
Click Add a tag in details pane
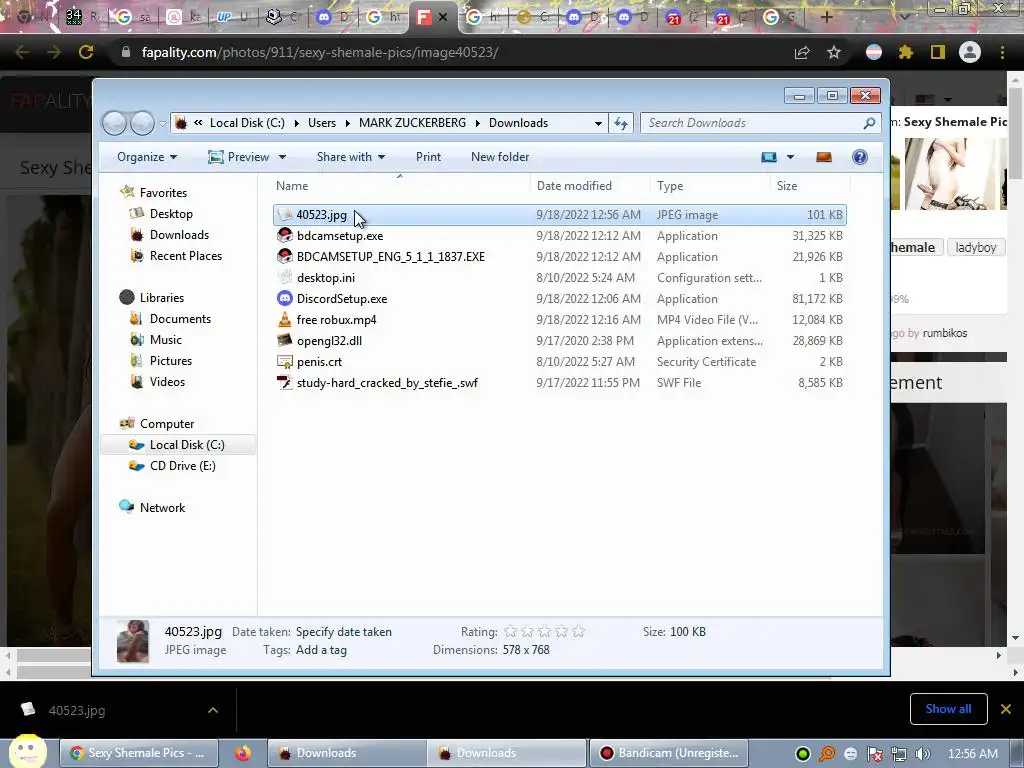tap(321, 650)
